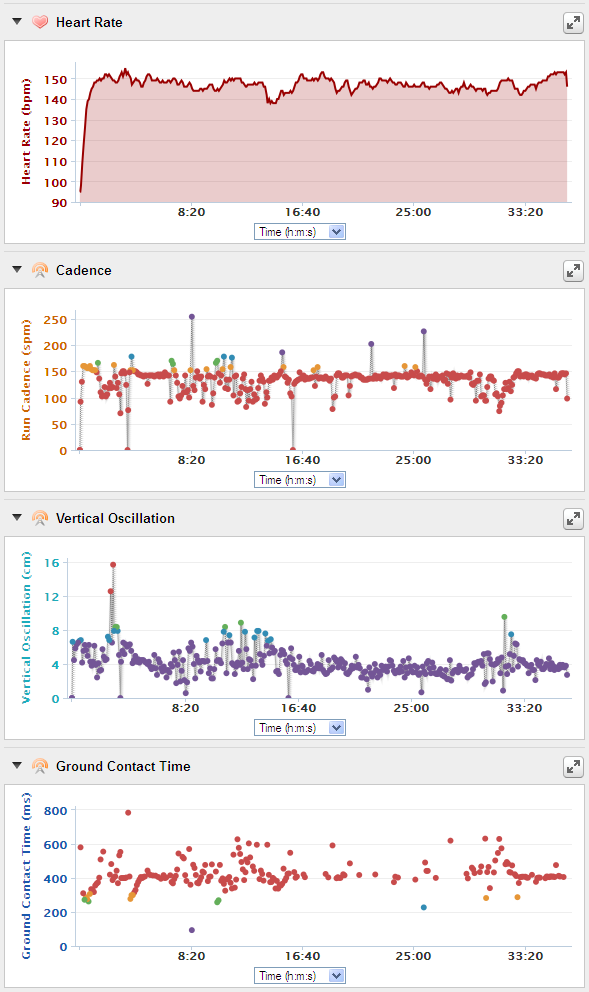Collapse the Vertical Oscillation panel triangle

click(x=17, y=518)
